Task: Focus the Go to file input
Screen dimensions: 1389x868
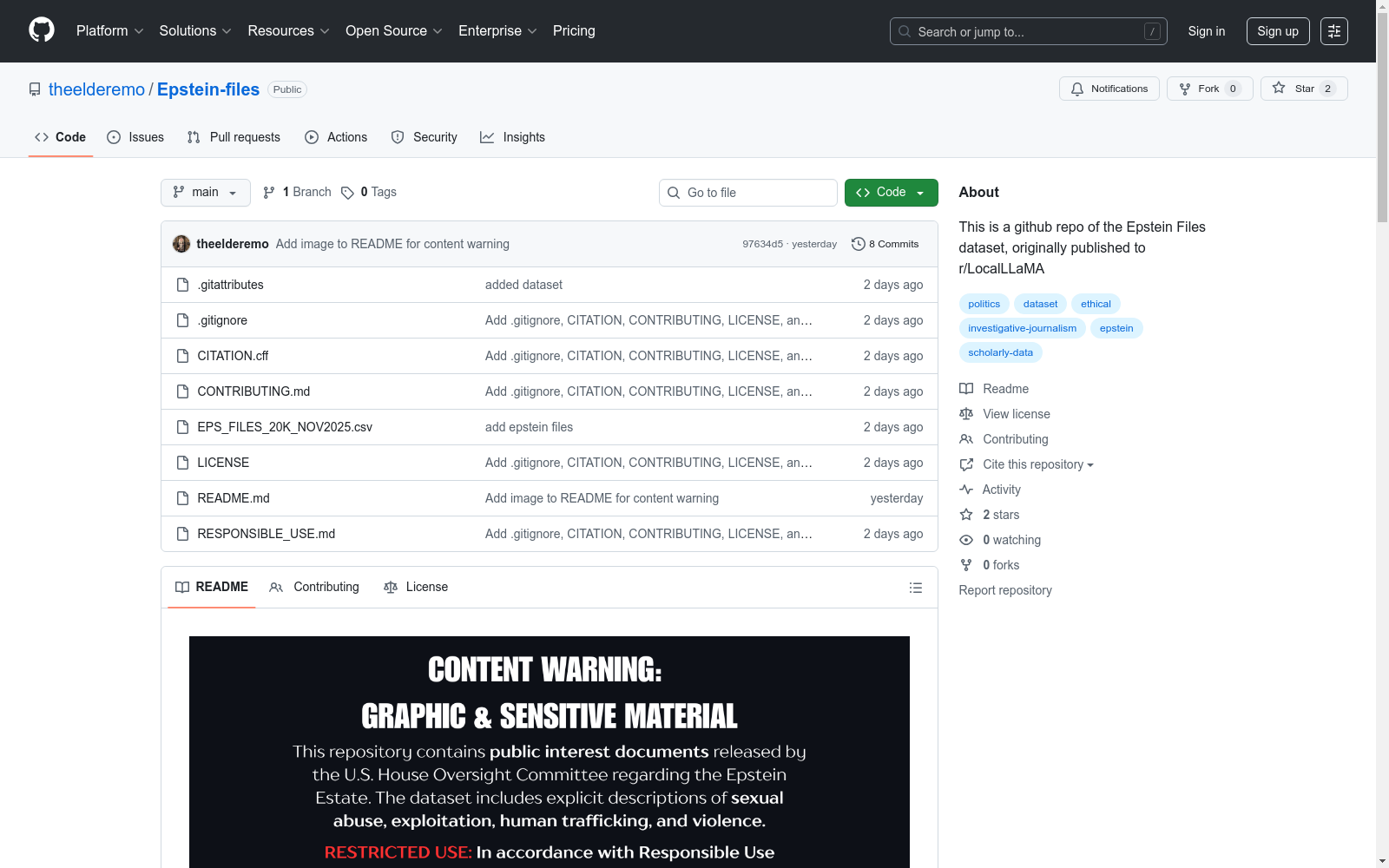Action: 748,193
